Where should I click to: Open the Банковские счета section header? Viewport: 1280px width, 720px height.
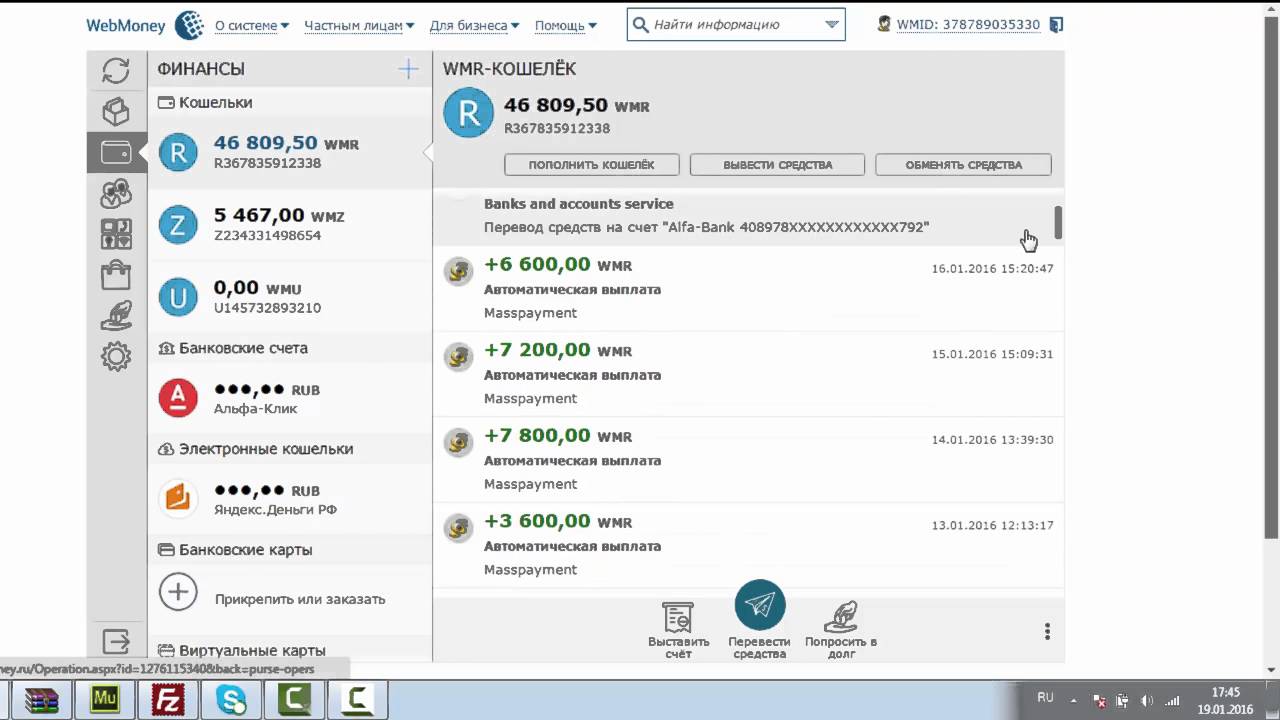pyautogui.click(x=290, y=348)
